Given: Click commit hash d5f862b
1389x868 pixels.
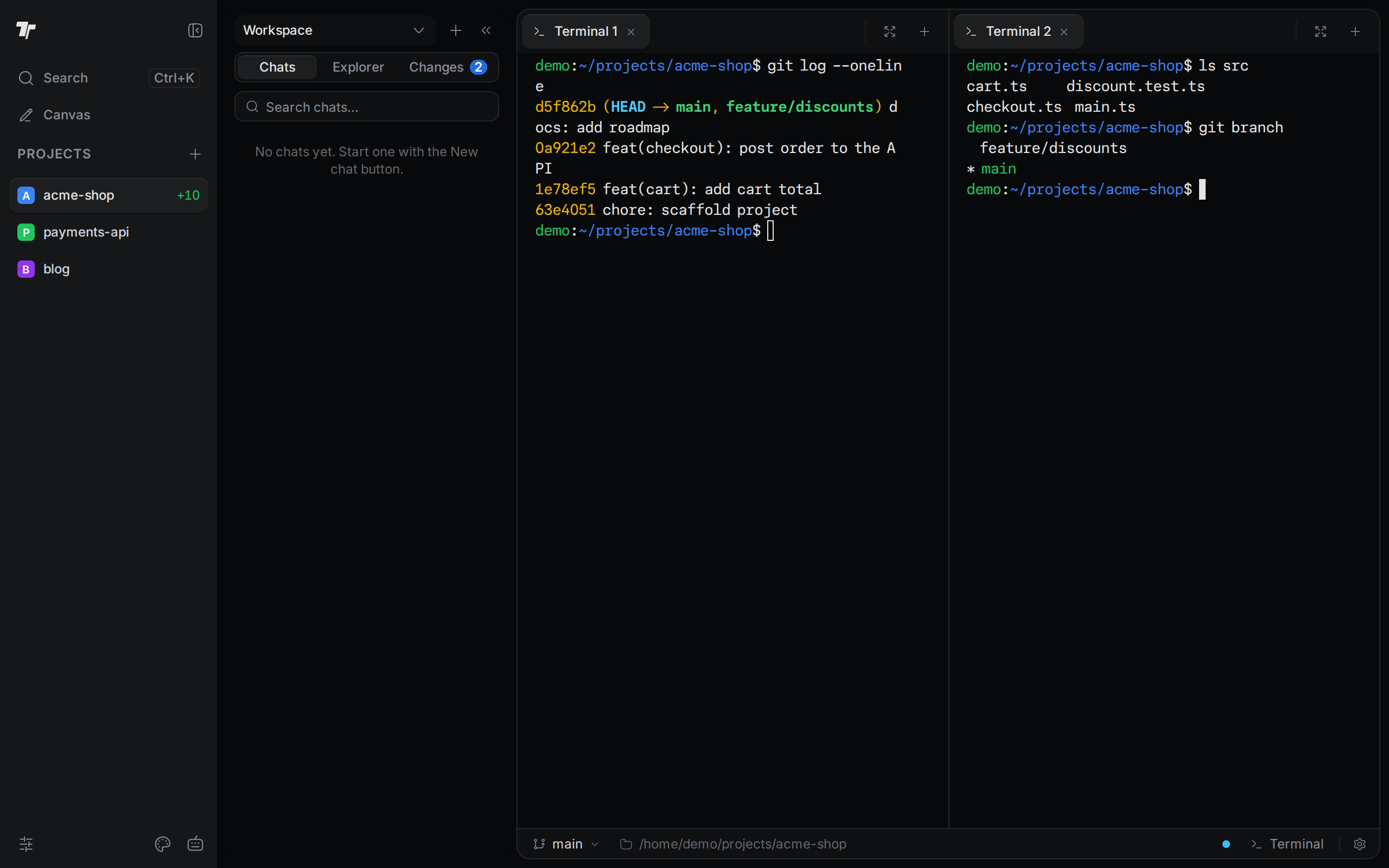Looking at the screenshot, I should (565, 107).
